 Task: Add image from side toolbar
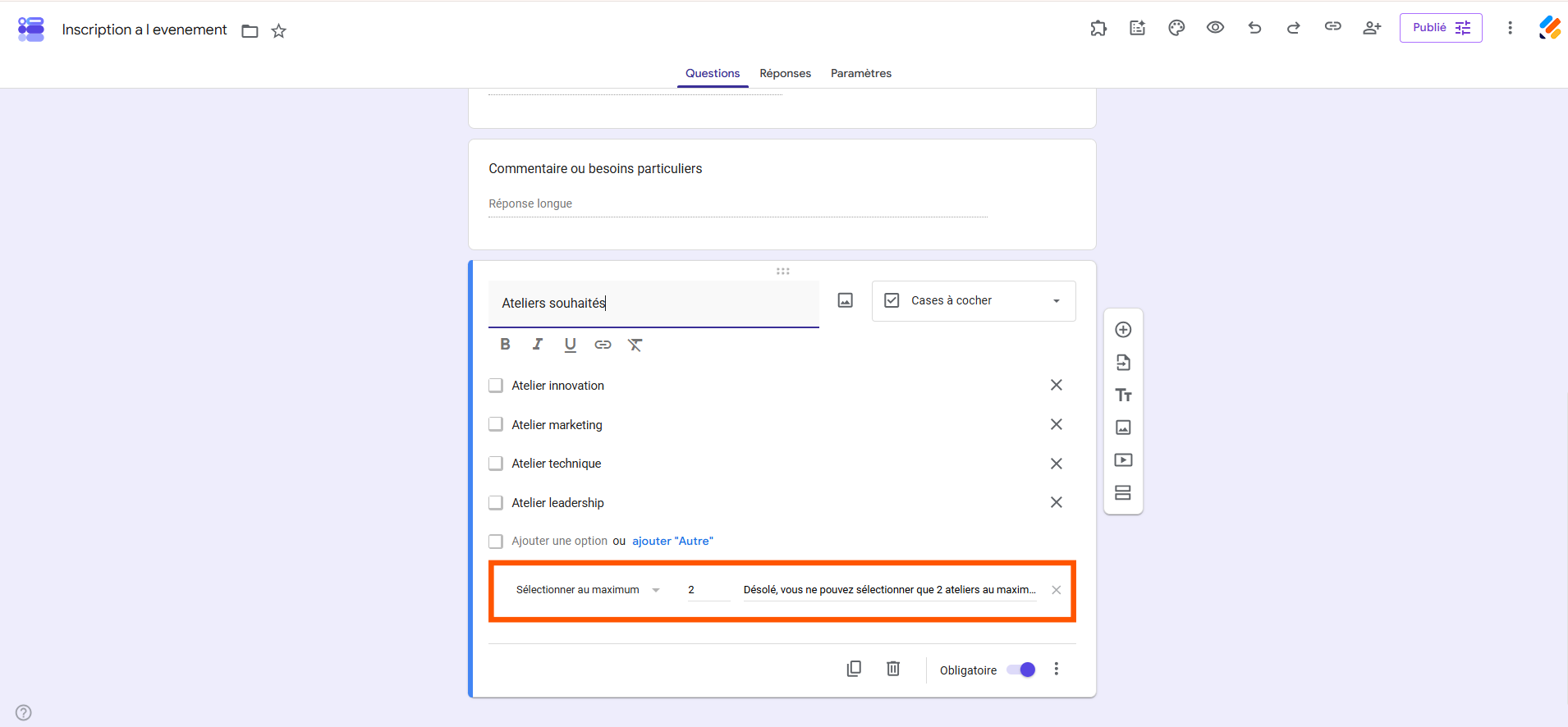point(1124,428)
